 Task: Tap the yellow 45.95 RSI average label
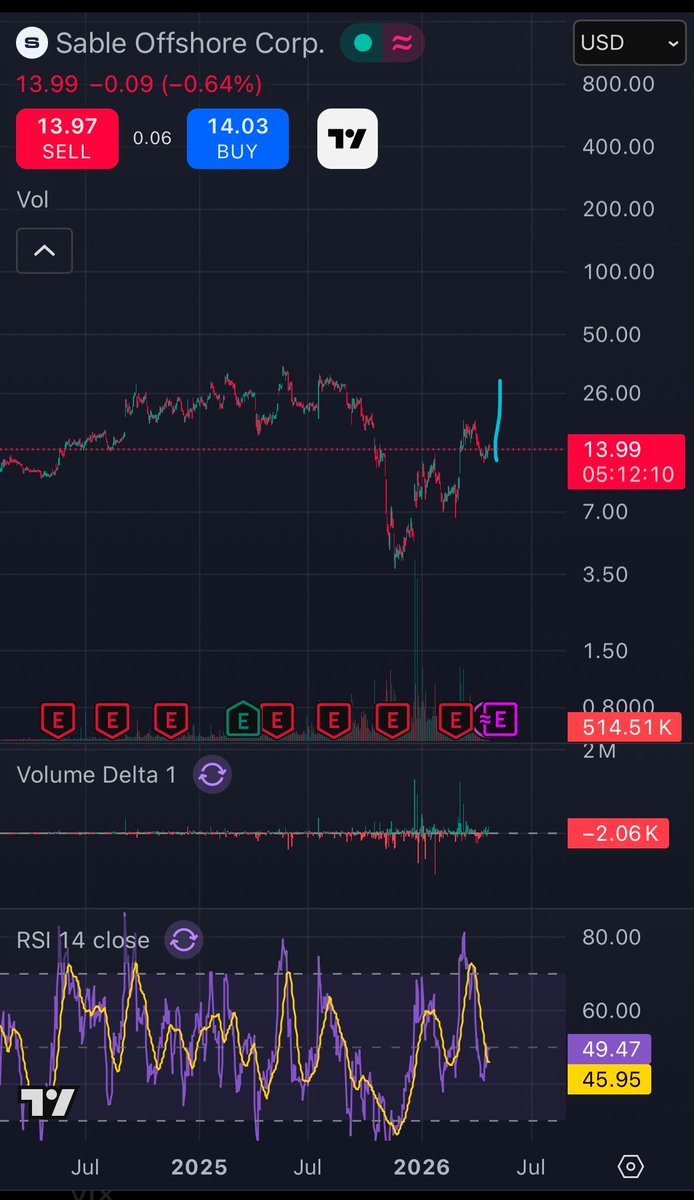pyautogui.click(x=609, y=1078)
